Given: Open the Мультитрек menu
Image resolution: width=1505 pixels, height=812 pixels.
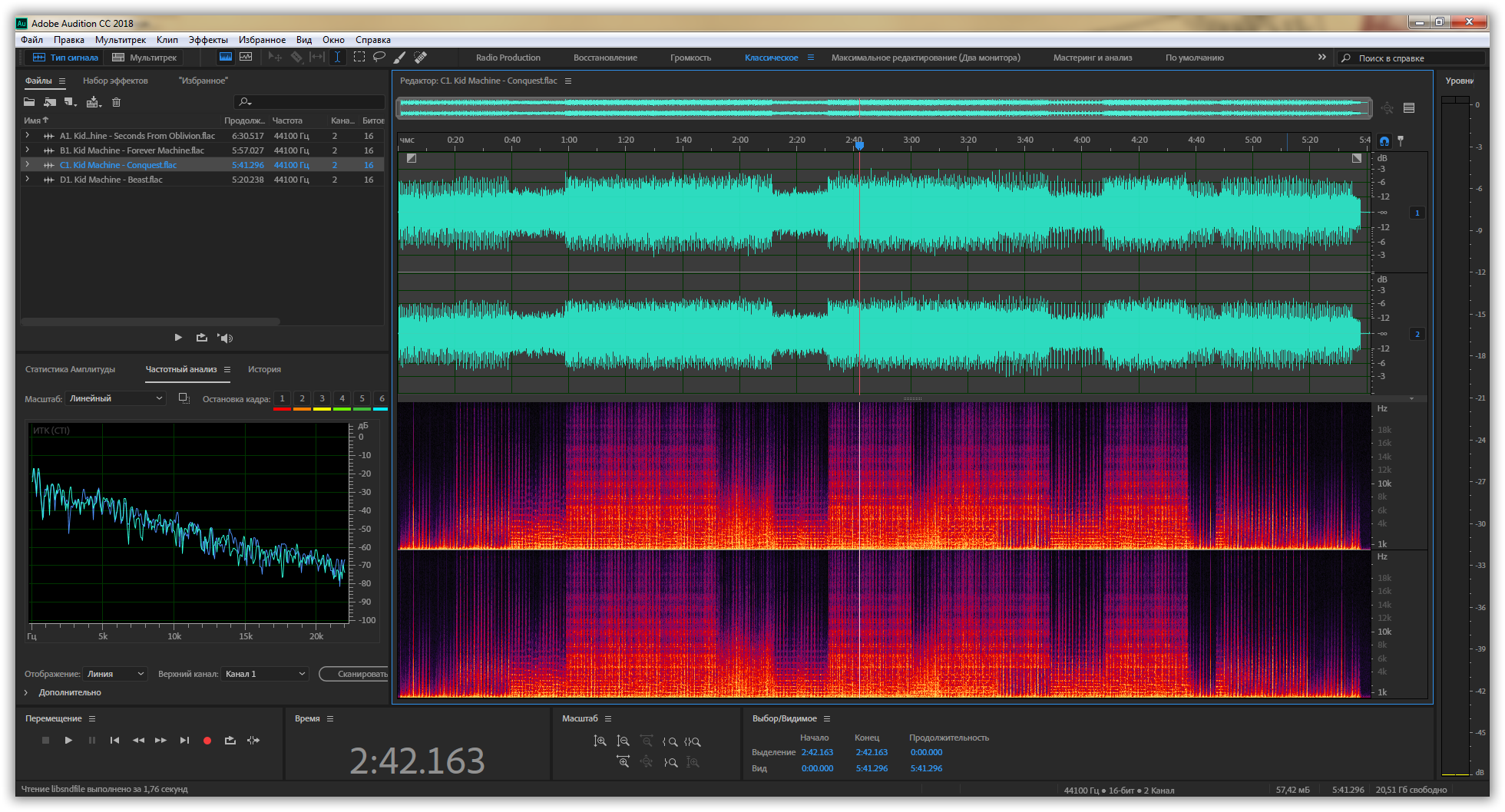Looking at the screenshot, I should pos(121,40).
